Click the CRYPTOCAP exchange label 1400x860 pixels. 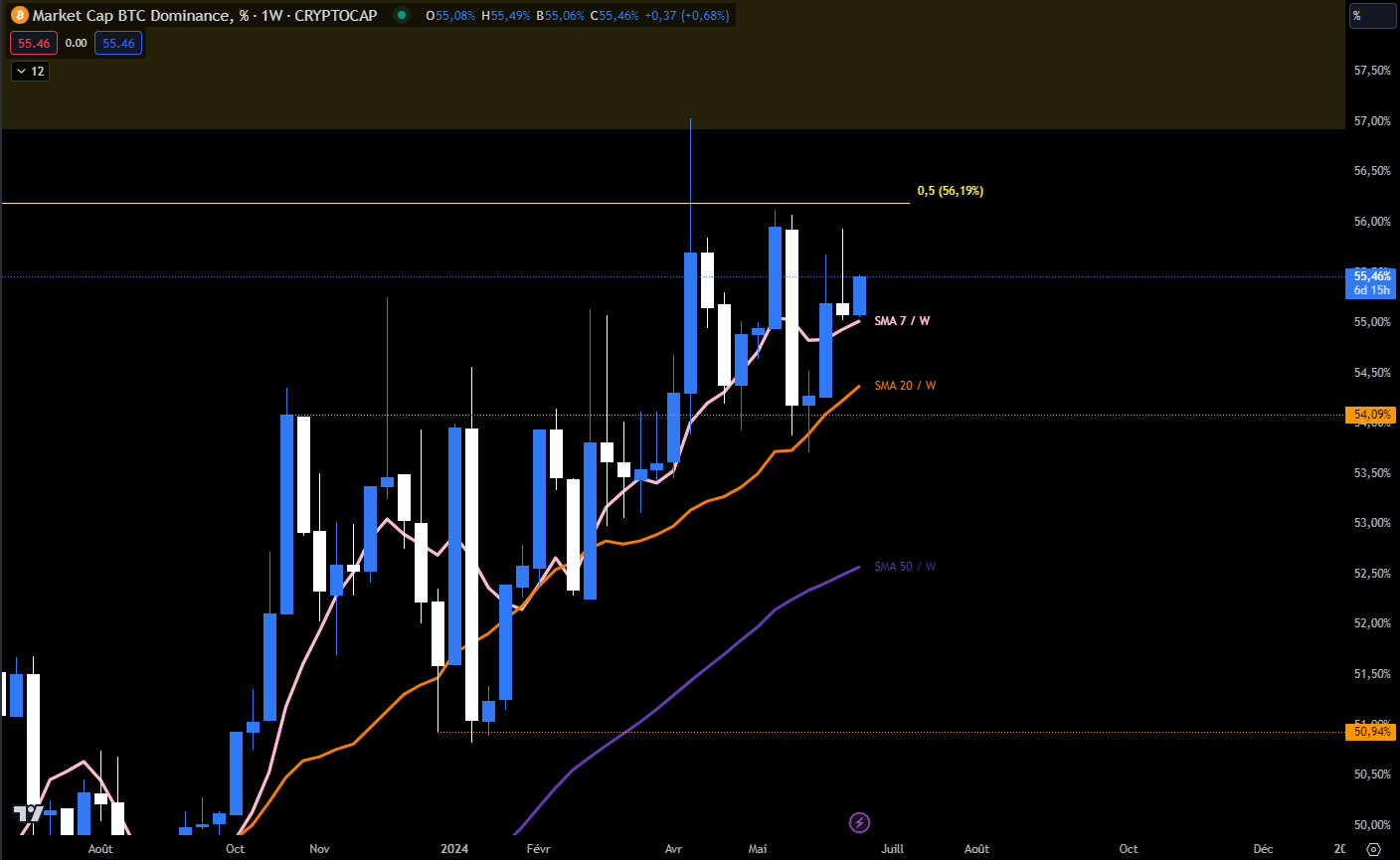click(x=339, y=15)
